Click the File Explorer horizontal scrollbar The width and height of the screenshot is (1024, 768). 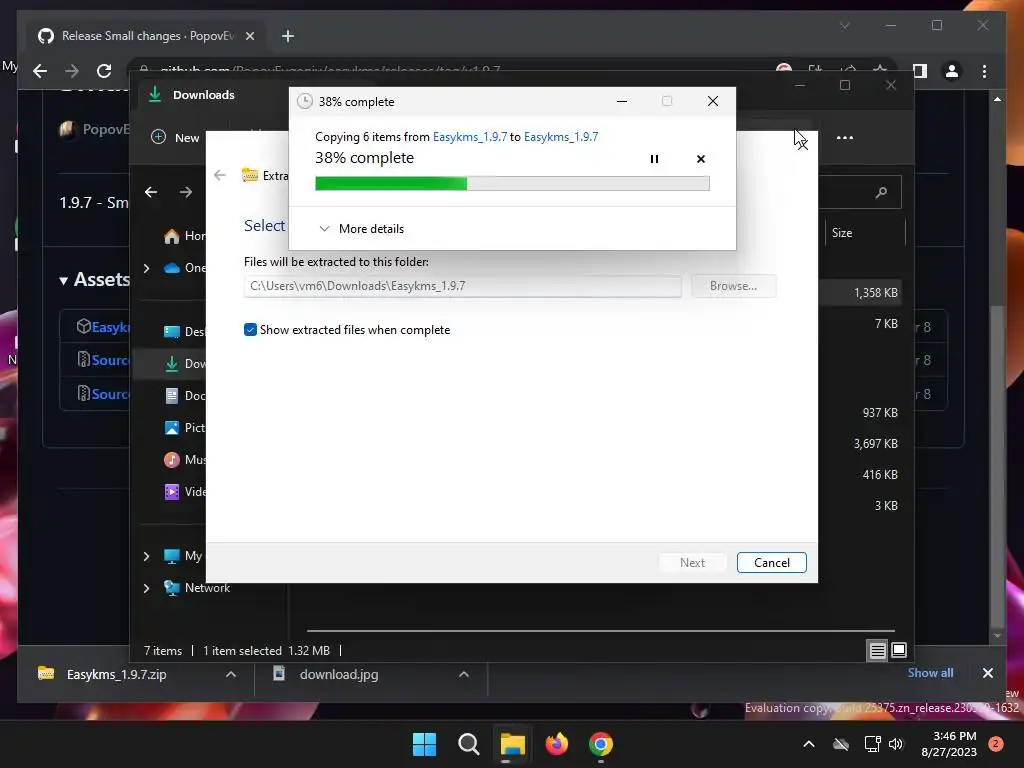(600, 631)
